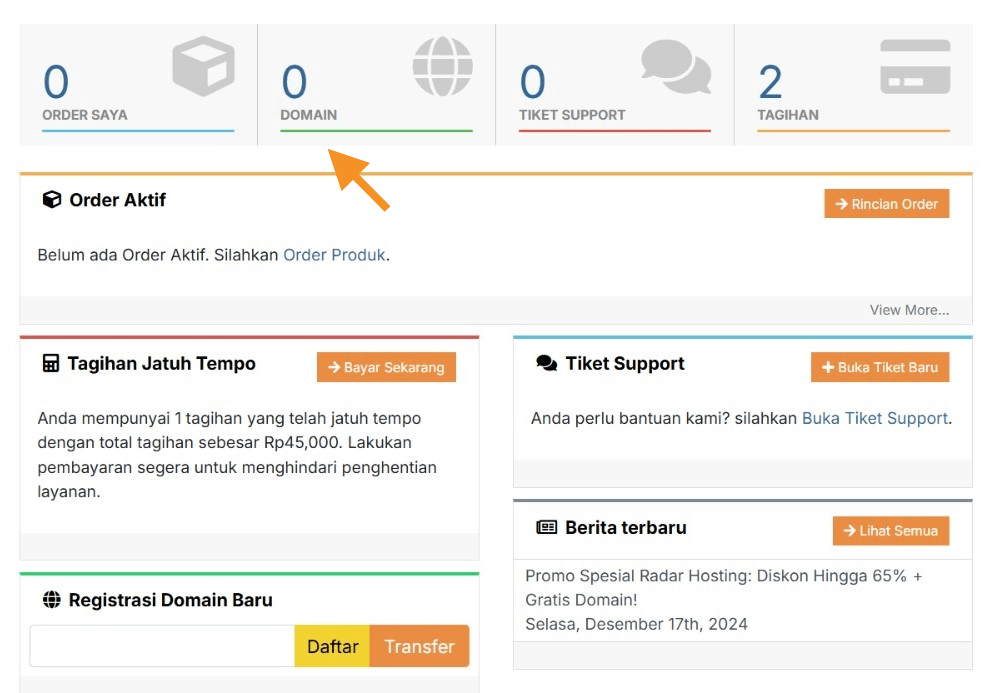The width and height of the screenshot is (1007, 693).
Task: Click the comments icon beside Tiket Support heading
Action: [546, 364]
